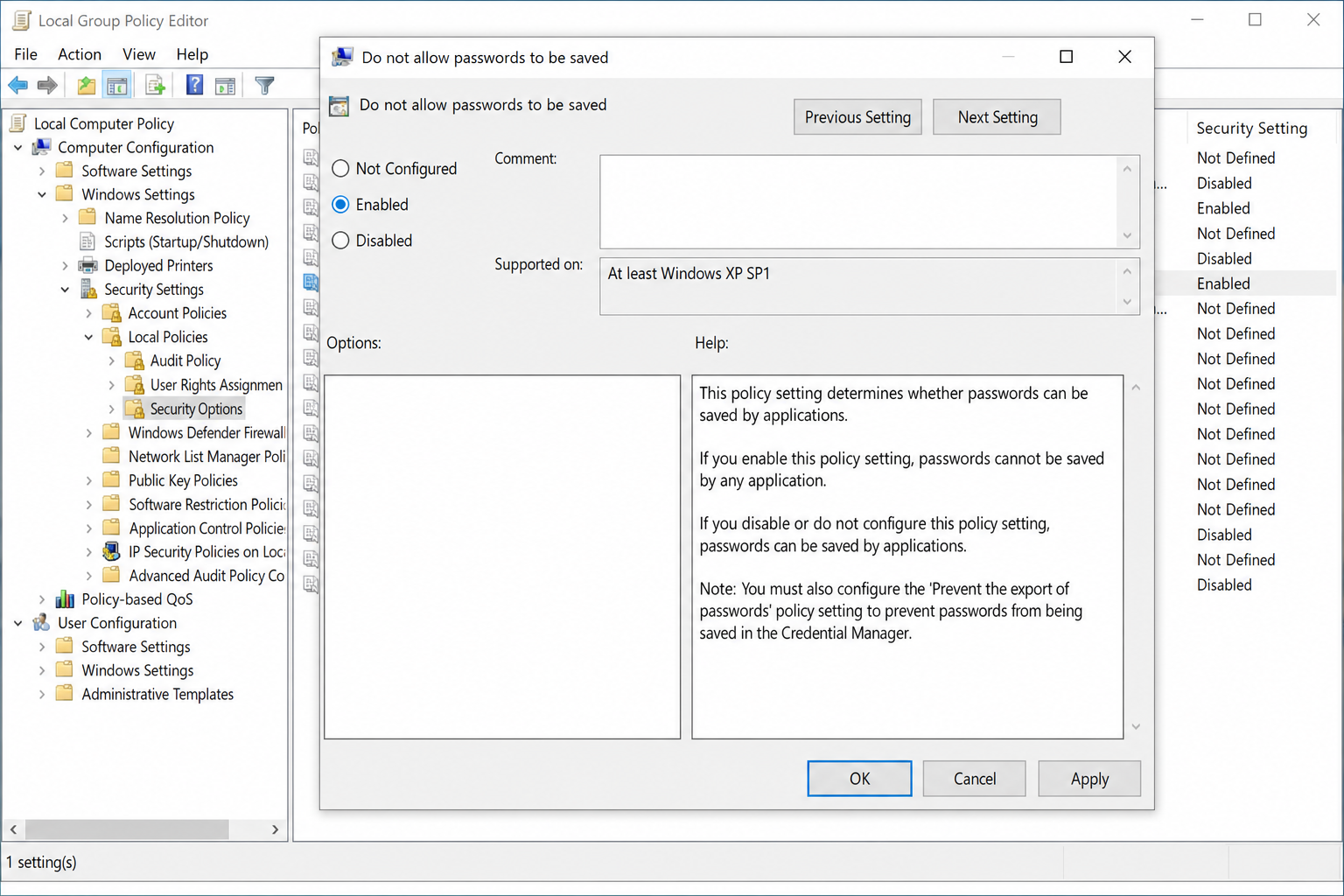
Task: Select Software Restriction Policies tree item
Action: pyautogui.click(x=206, y=504)
